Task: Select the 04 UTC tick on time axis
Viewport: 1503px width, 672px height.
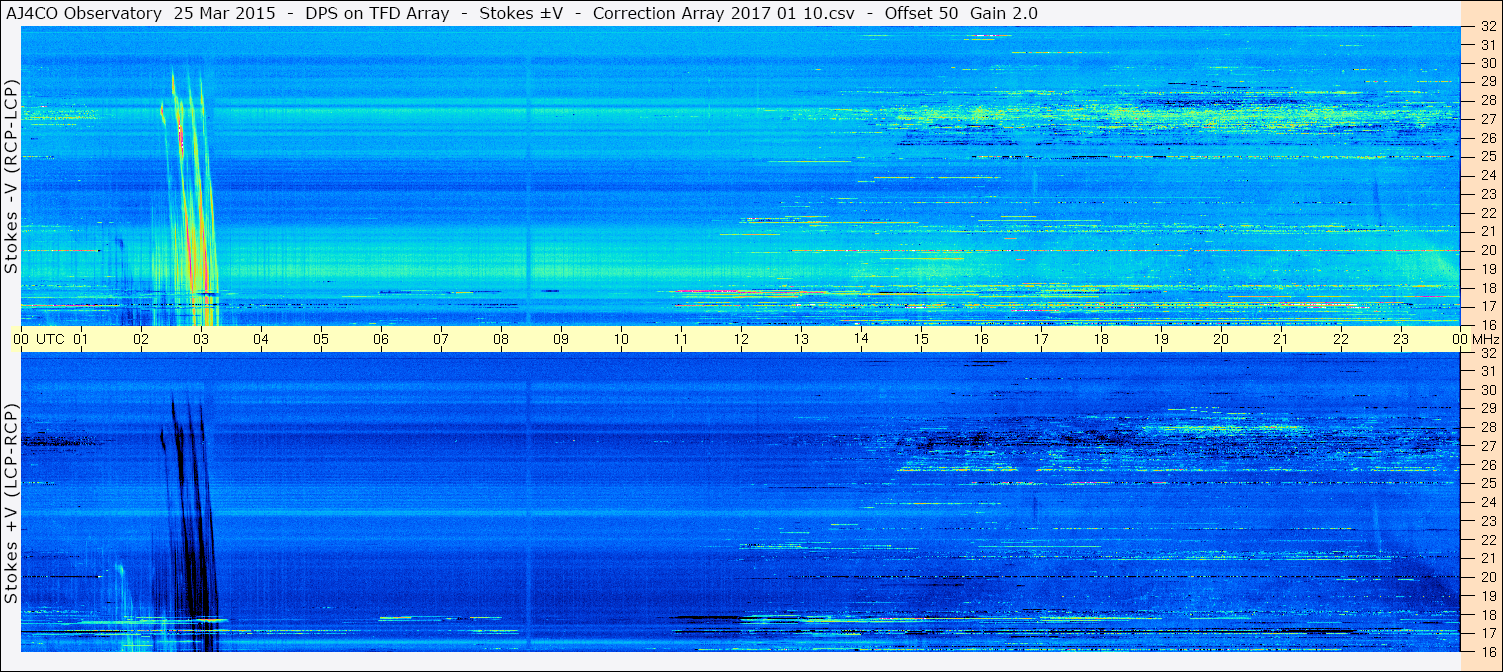Action: [261, 339]
